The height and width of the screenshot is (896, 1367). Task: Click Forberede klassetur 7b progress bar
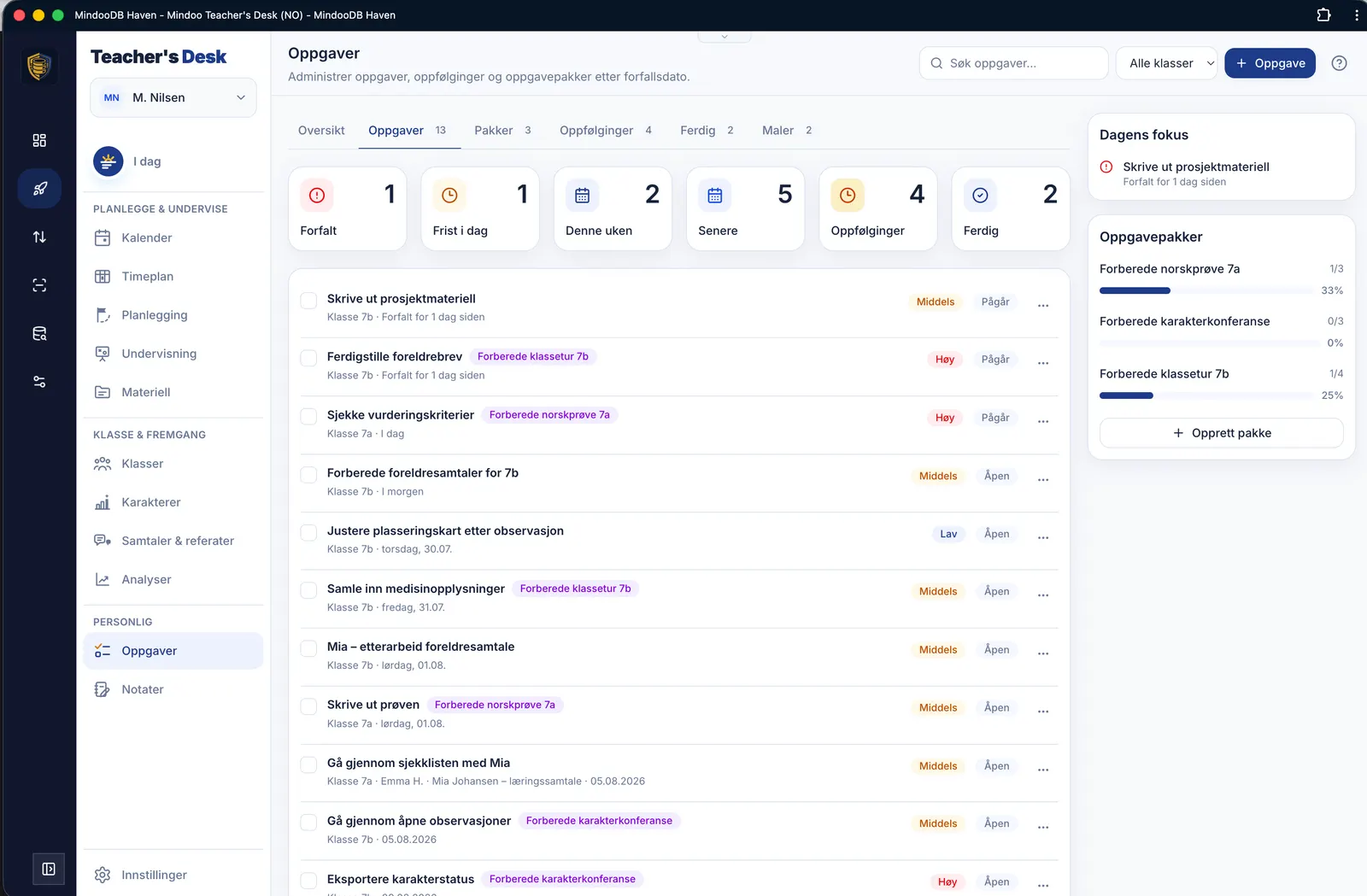click(1206, 395)
